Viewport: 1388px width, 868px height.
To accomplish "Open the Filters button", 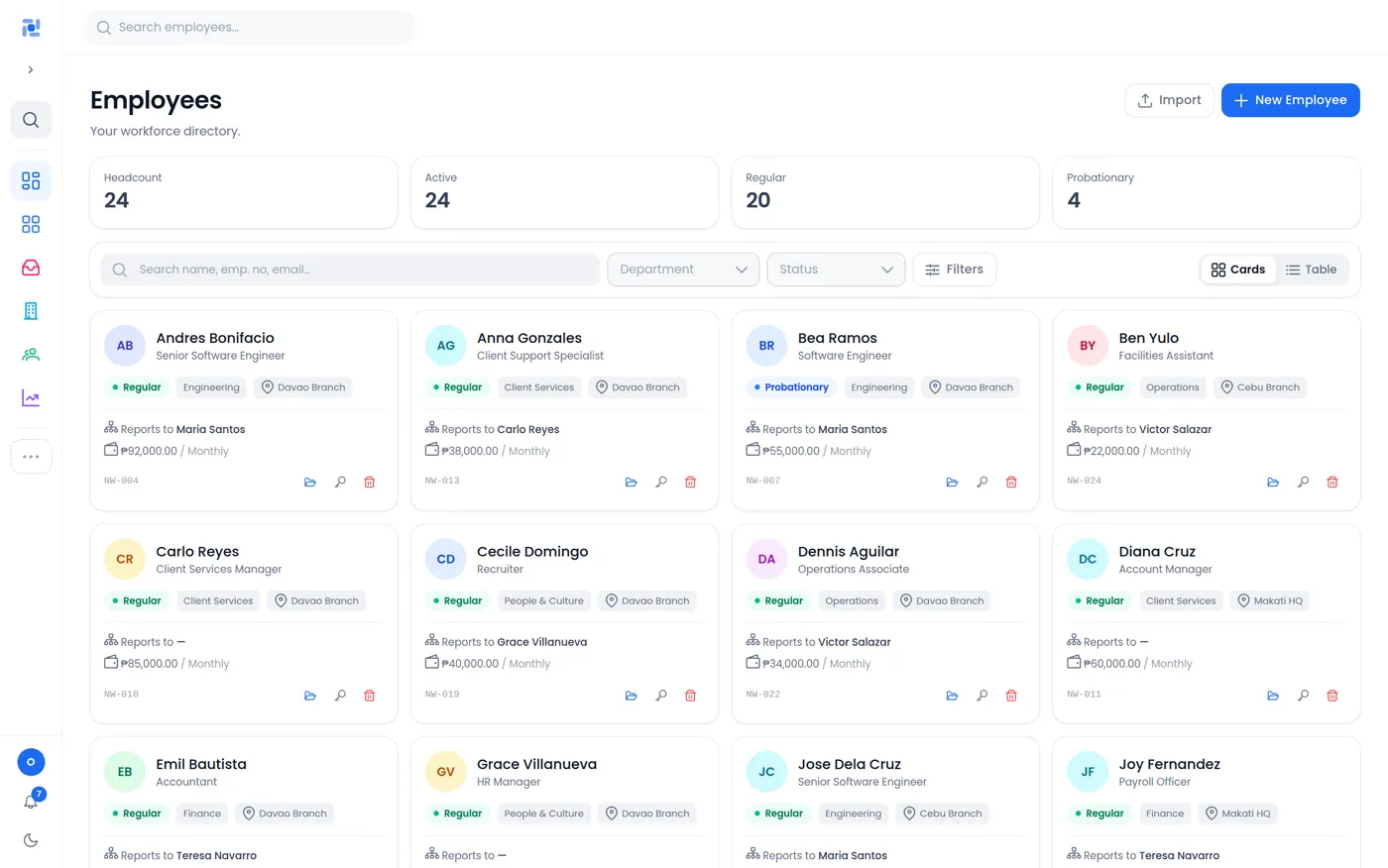I will pos(954,270).
